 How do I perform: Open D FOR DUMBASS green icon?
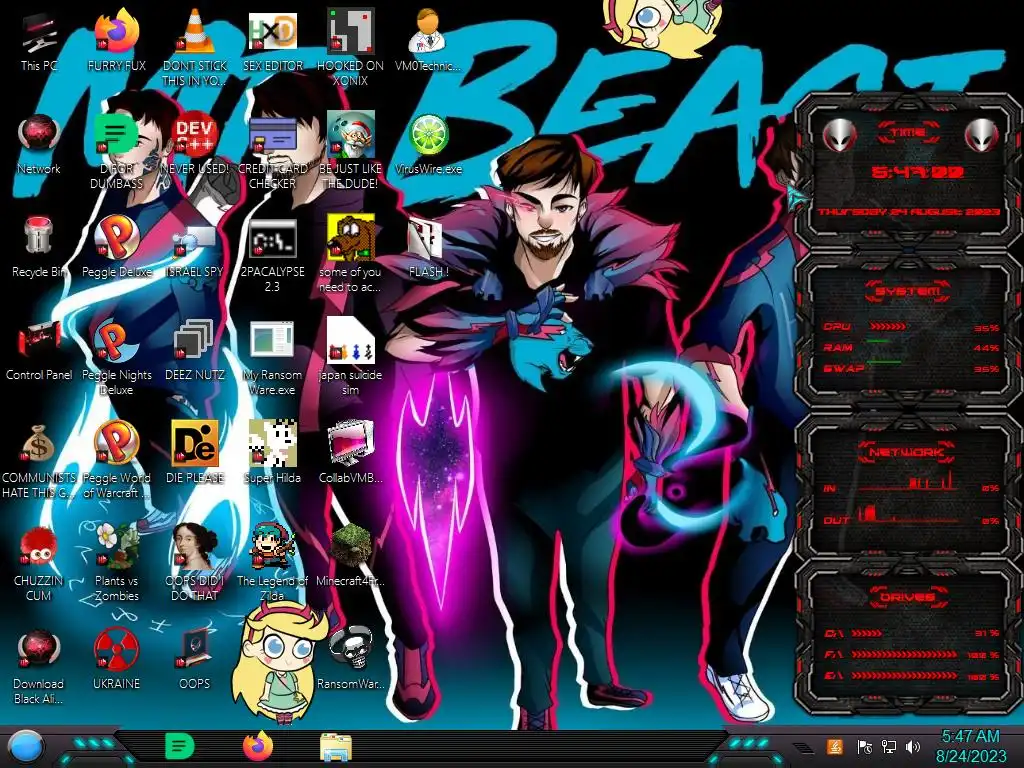[116, 152]
